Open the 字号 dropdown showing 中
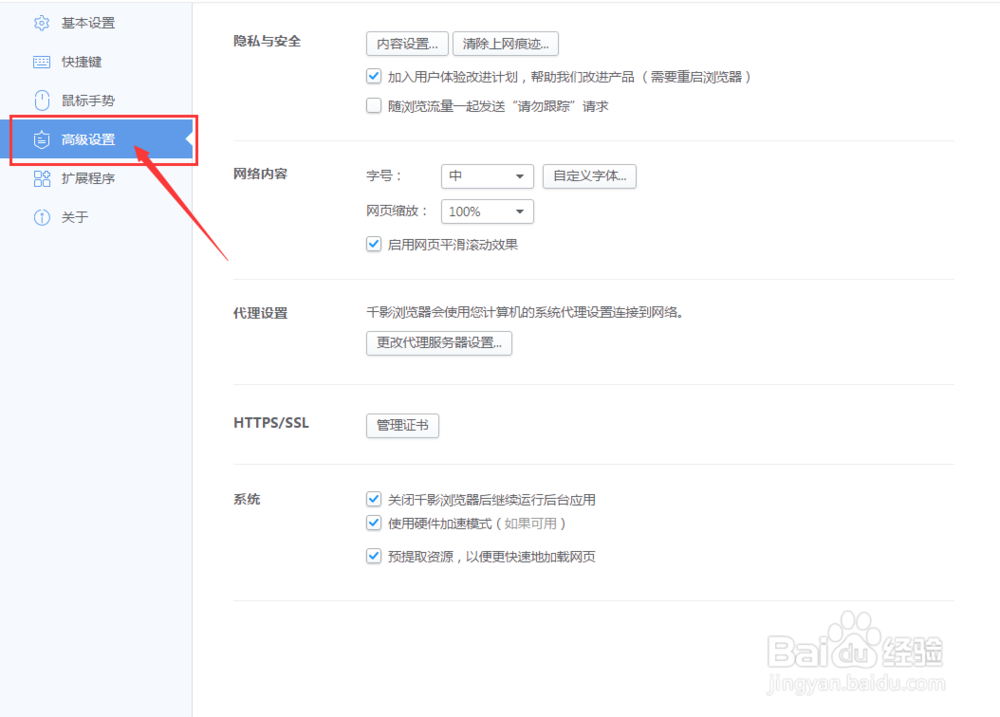The width and height of the screenshot is (1000, 717). click(487, 176)
